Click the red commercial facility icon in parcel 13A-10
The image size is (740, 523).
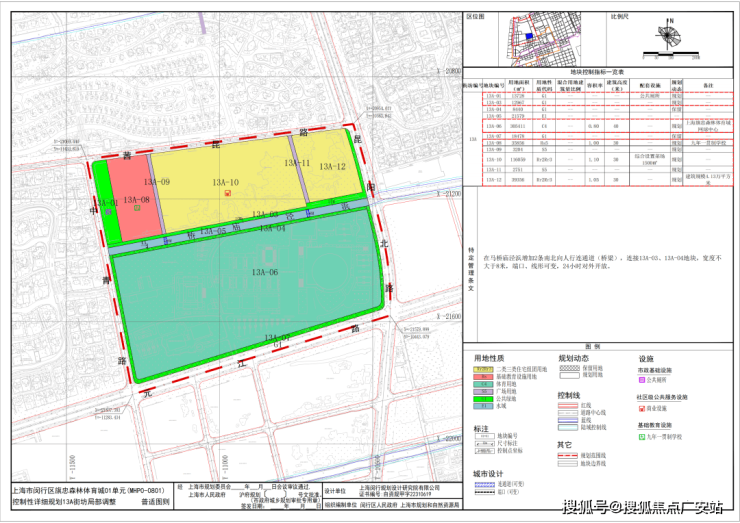pos(228,193)
